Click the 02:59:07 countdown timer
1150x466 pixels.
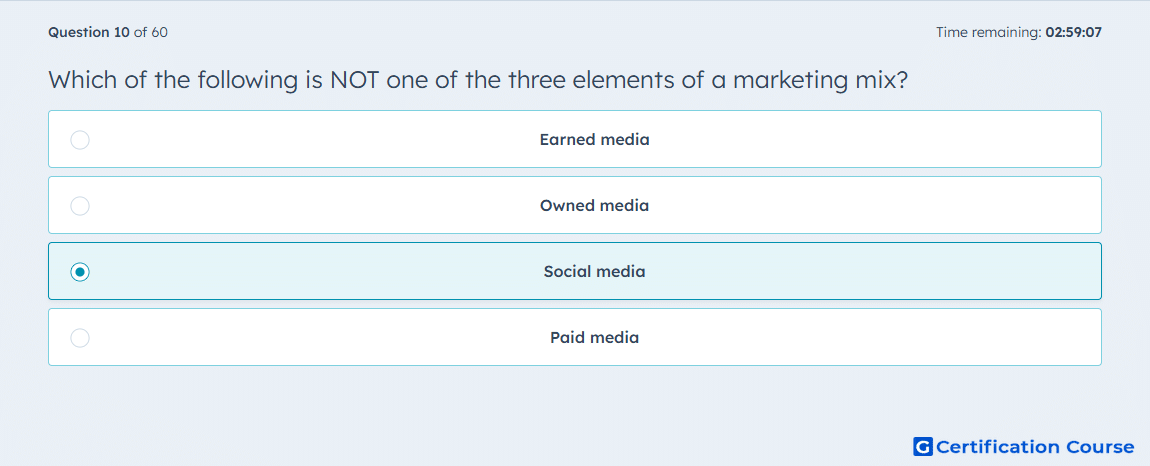pyautogui.click(x=1074, y=32)
